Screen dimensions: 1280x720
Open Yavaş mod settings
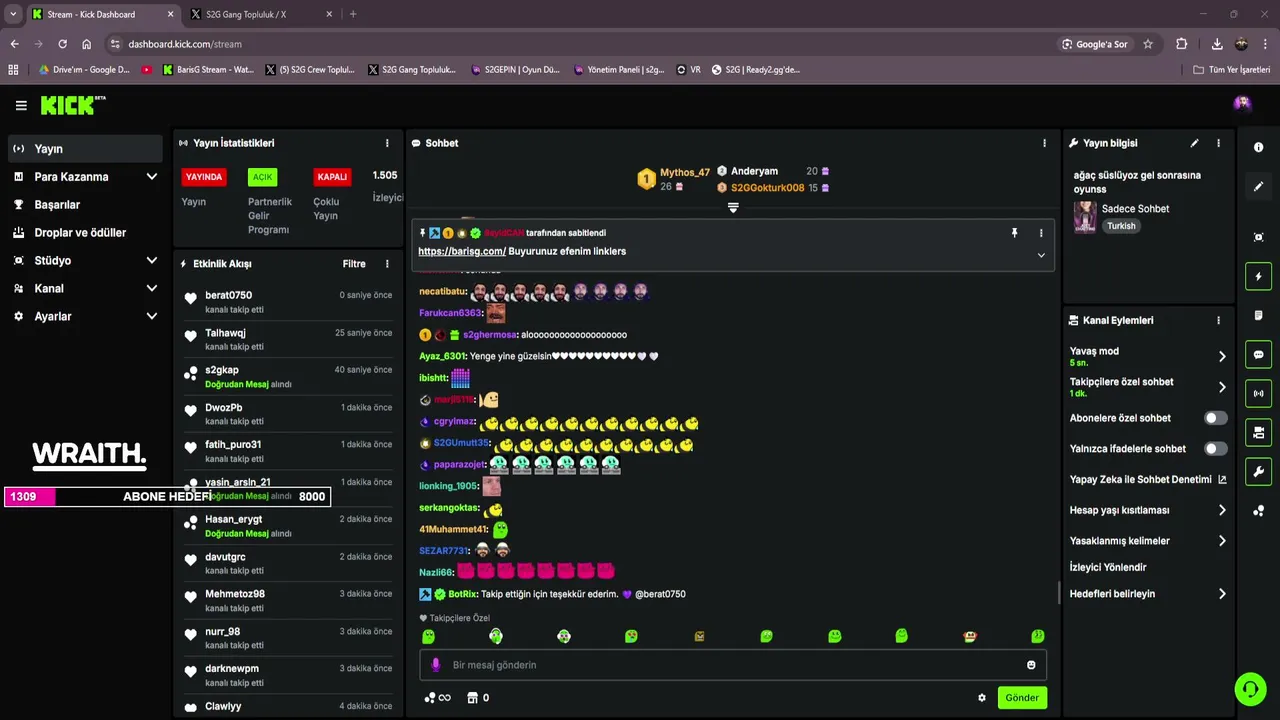pos(1148,356)
